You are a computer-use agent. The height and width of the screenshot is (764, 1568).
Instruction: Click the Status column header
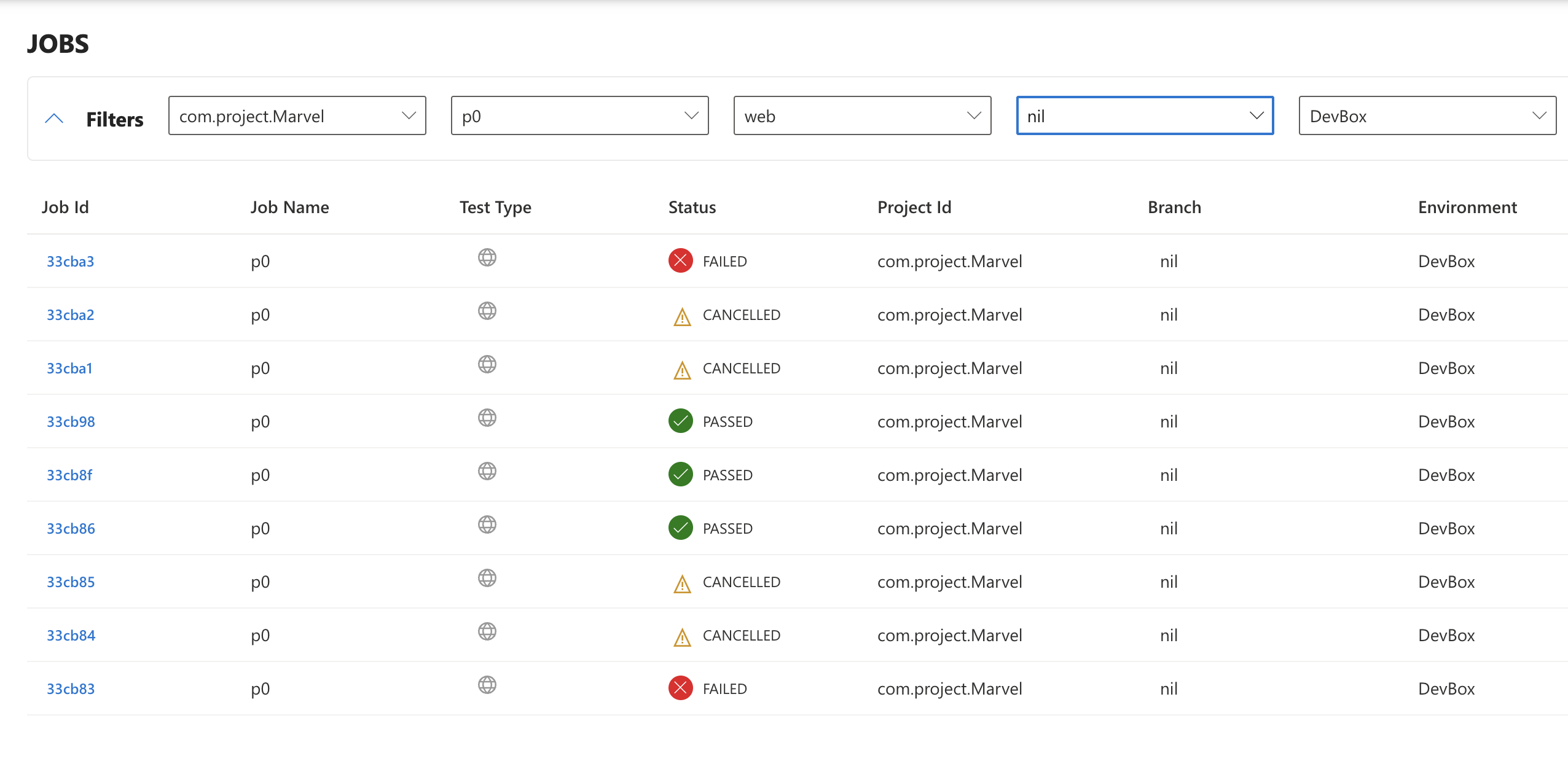[692, 208]
